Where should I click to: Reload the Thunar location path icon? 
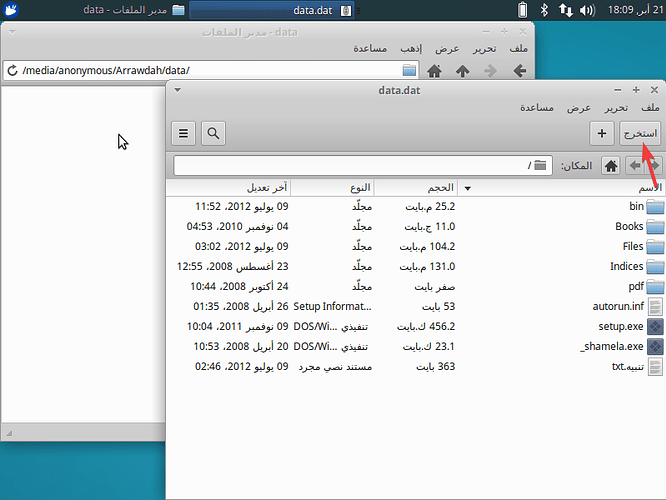tap(13, 71)
